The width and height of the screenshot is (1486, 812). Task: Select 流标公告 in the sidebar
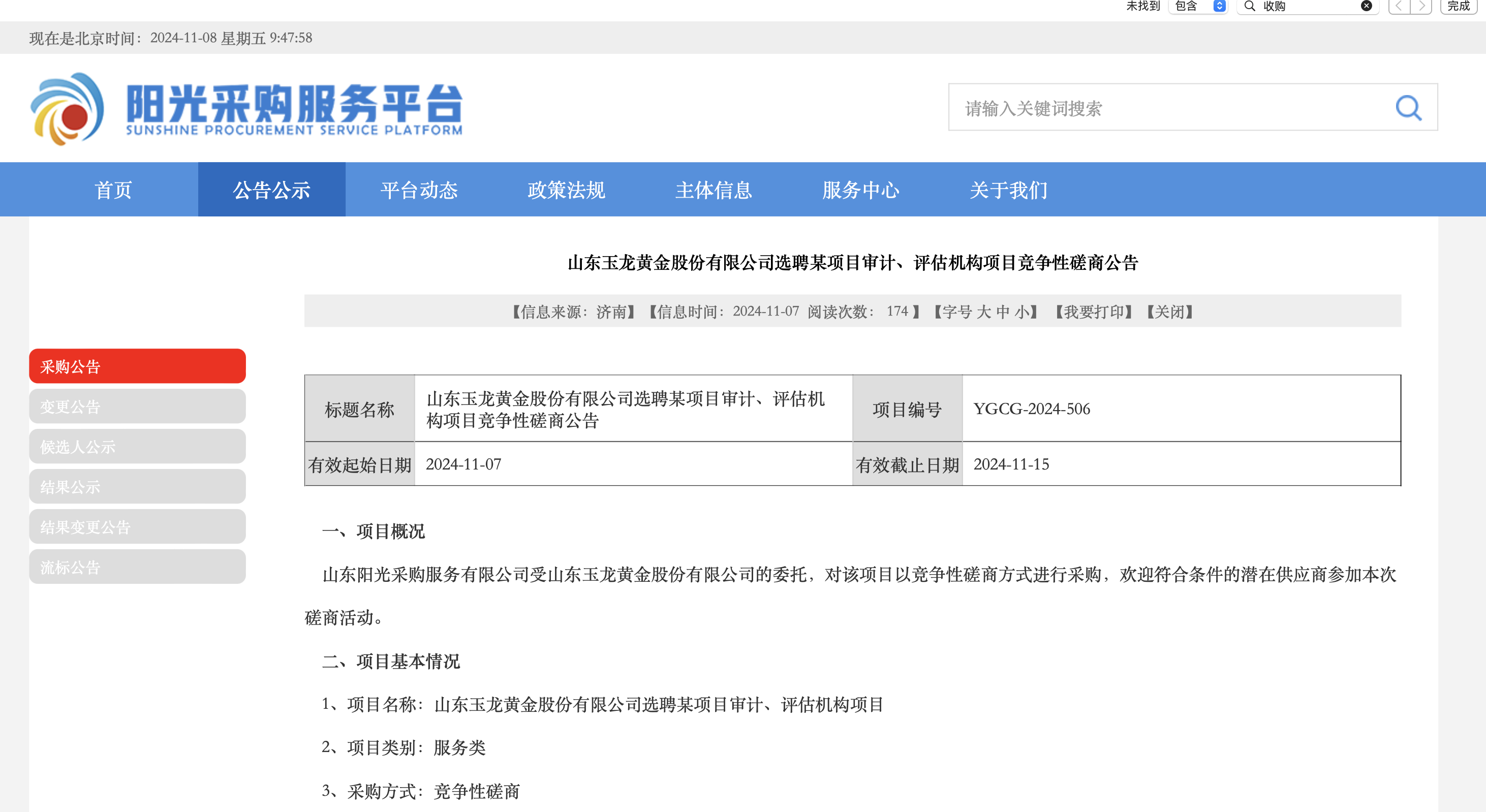click(x=137, y=567)
